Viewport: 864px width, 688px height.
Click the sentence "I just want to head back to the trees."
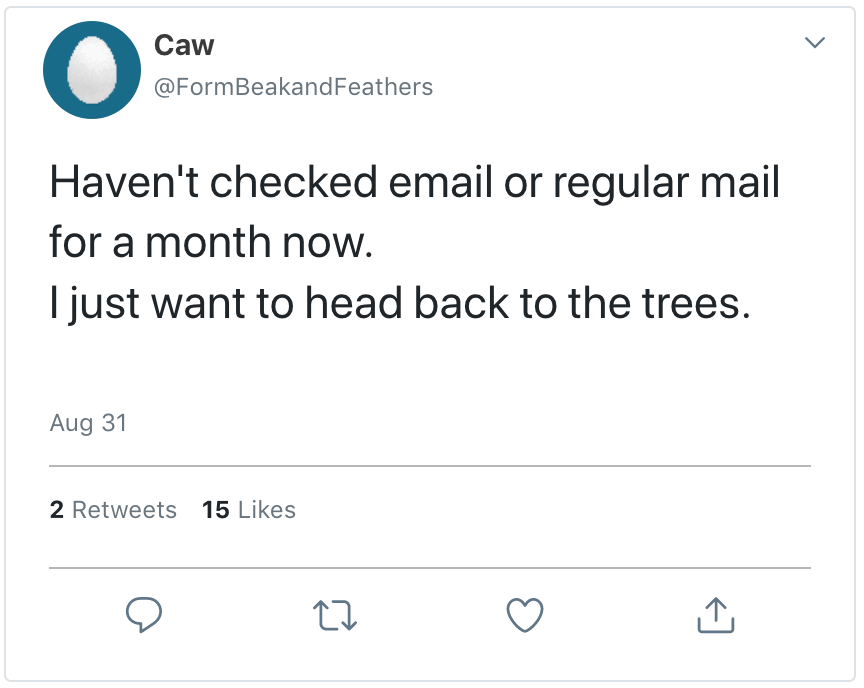click(399, 304)
